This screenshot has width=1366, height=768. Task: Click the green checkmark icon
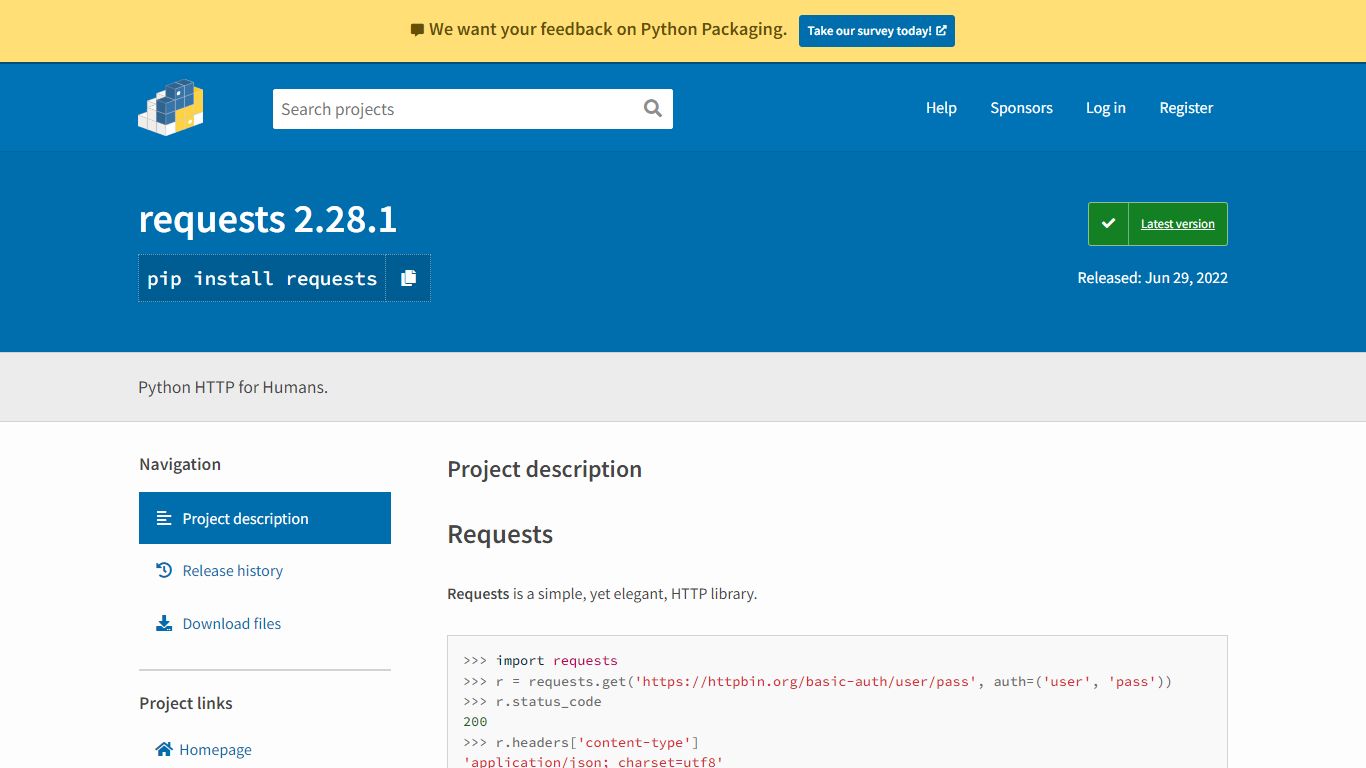pos(1108,224)
